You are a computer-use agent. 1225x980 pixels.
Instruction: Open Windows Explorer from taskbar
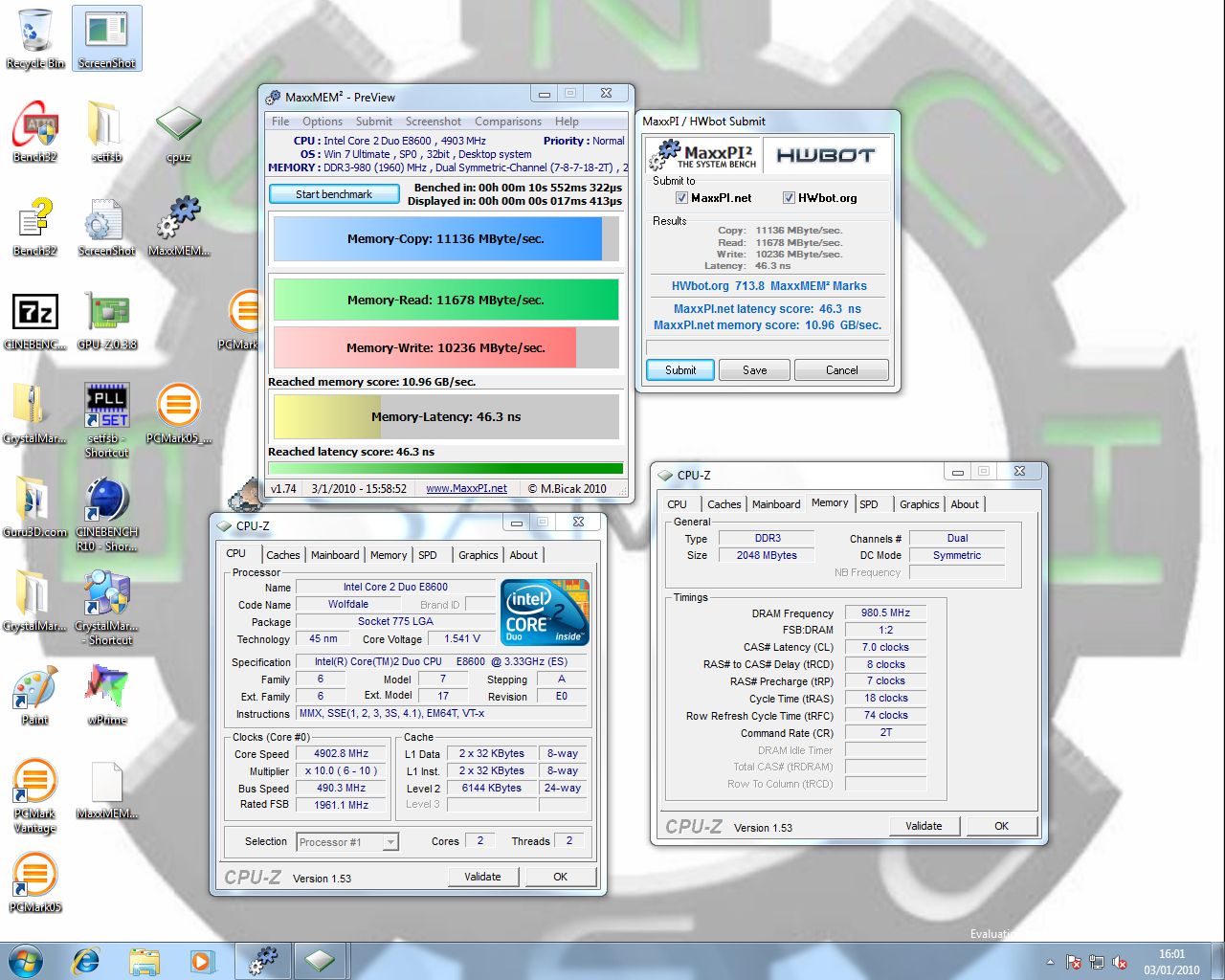click(x=145, y=961)
